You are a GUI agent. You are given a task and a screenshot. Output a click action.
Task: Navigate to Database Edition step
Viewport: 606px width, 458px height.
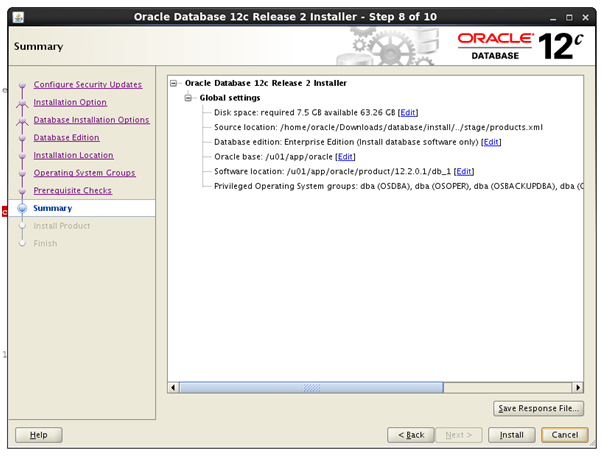(66, 138)
